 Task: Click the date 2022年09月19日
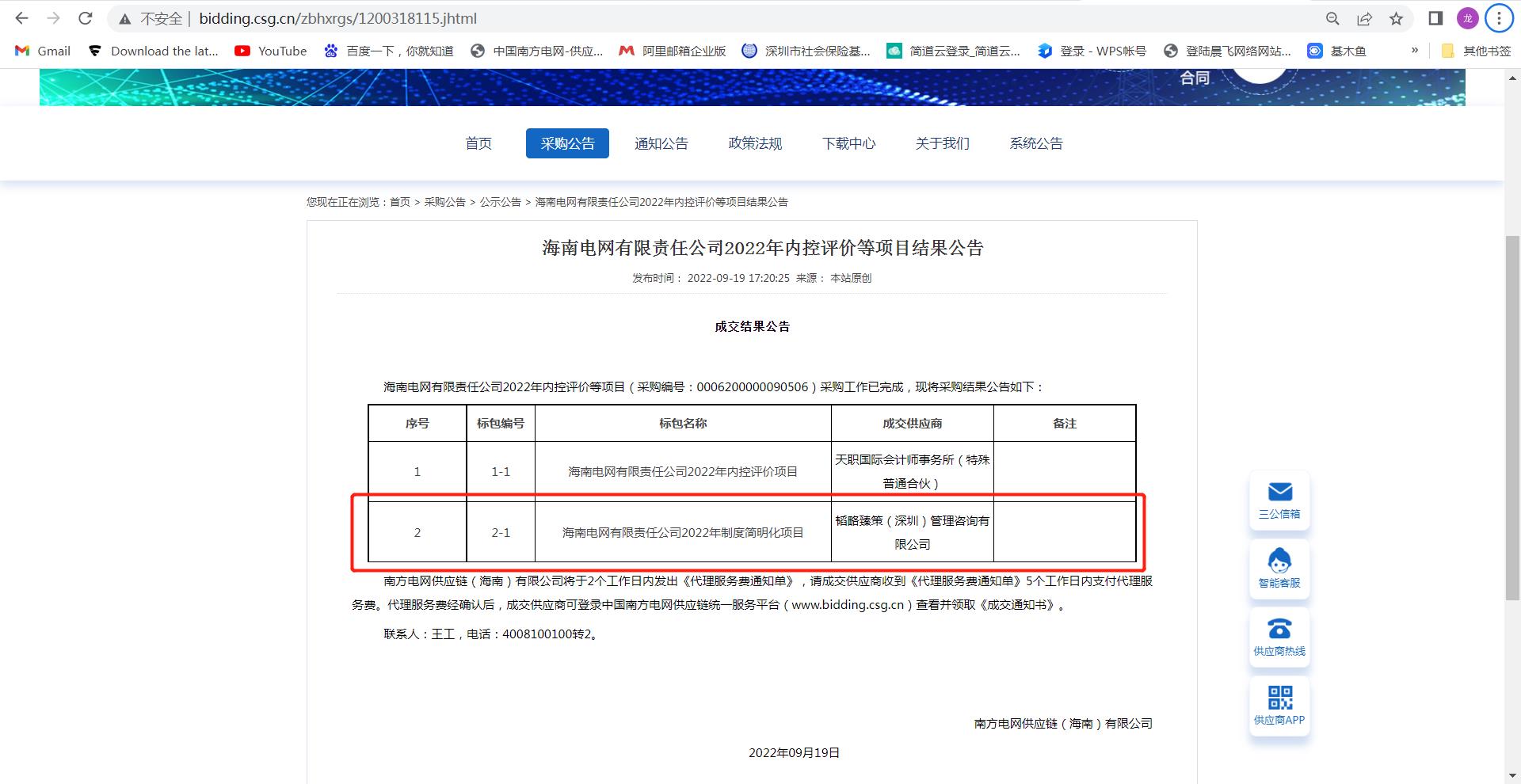(794, 753)
